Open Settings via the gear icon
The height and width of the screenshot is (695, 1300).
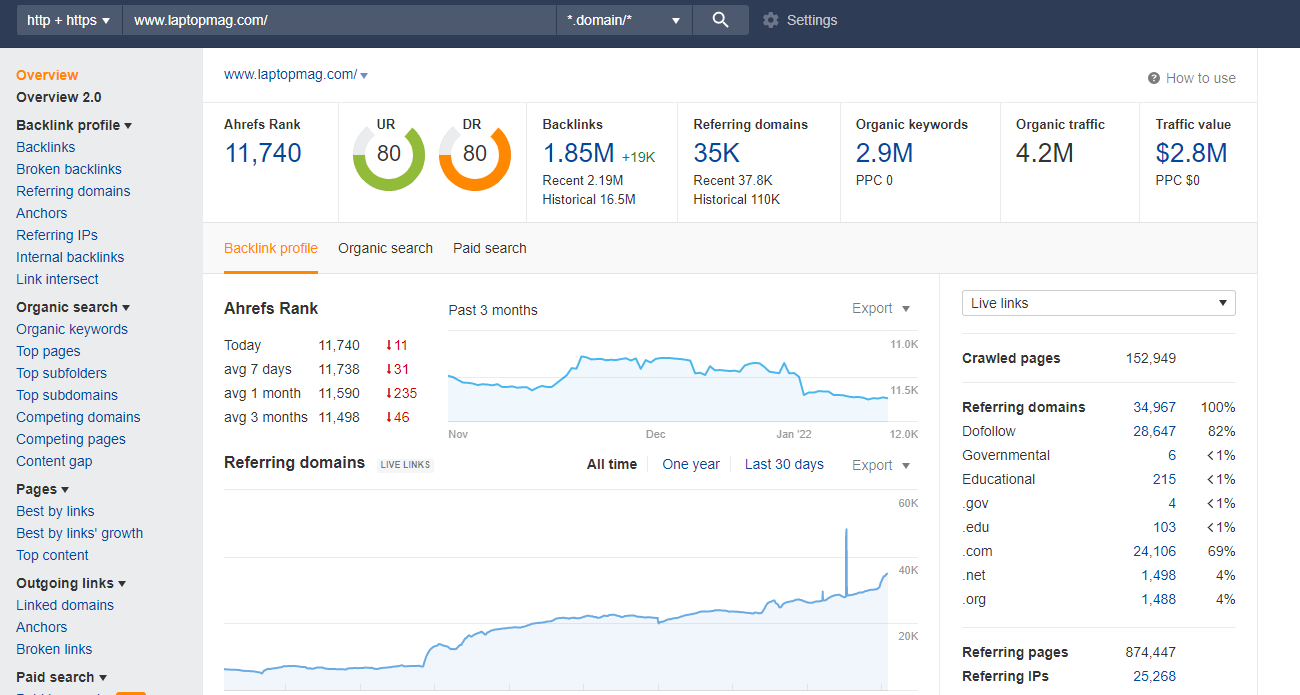[770, 20]
